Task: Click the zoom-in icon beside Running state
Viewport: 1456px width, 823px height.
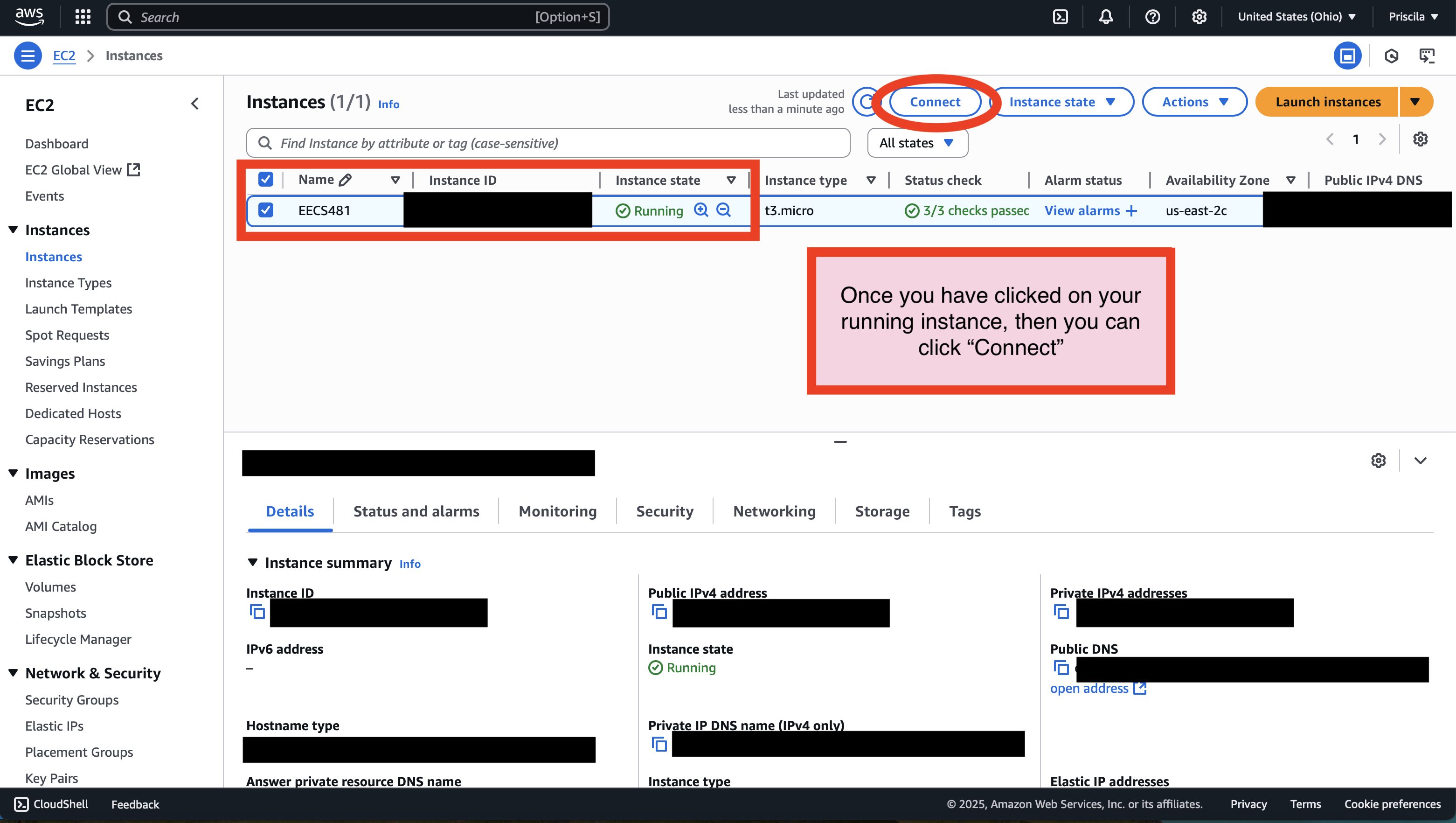Action: tap(701, 210)
